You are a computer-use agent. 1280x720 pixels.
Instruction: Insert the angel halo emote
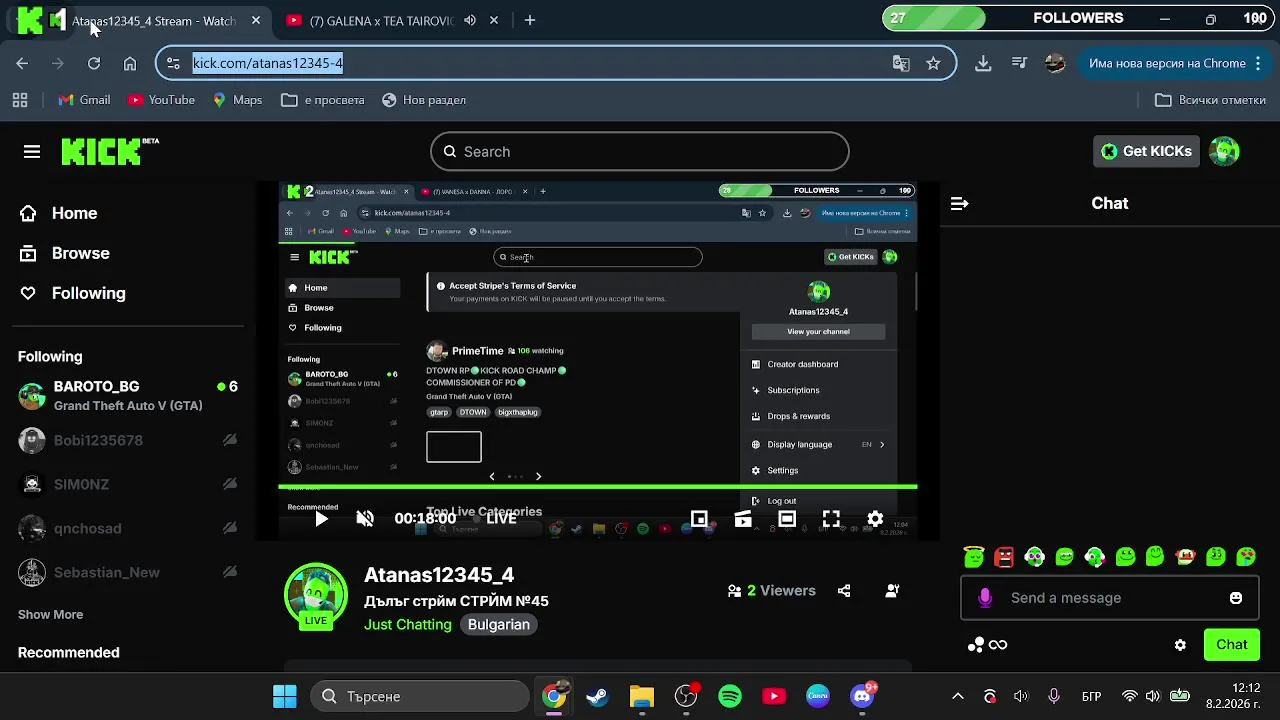(974, 556)
